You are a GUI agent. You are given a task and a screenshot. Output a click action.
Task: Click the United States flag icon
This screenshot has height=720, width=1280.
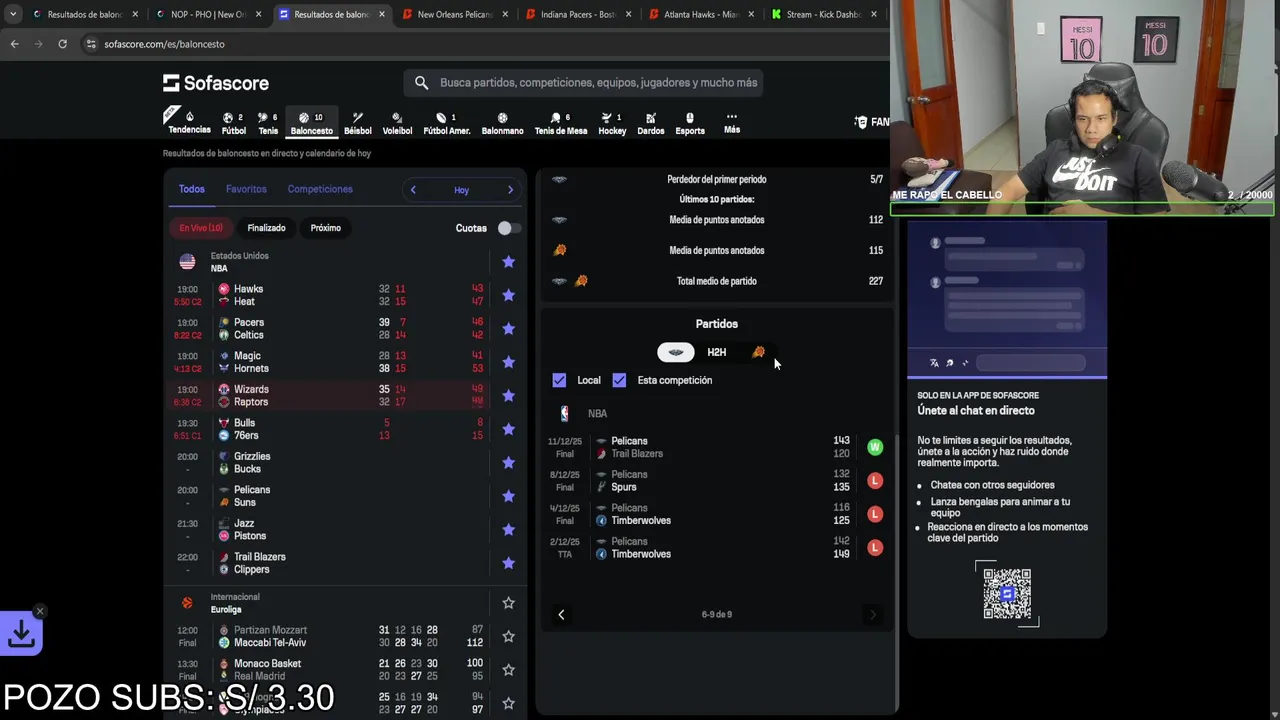[x=187, y=262]
